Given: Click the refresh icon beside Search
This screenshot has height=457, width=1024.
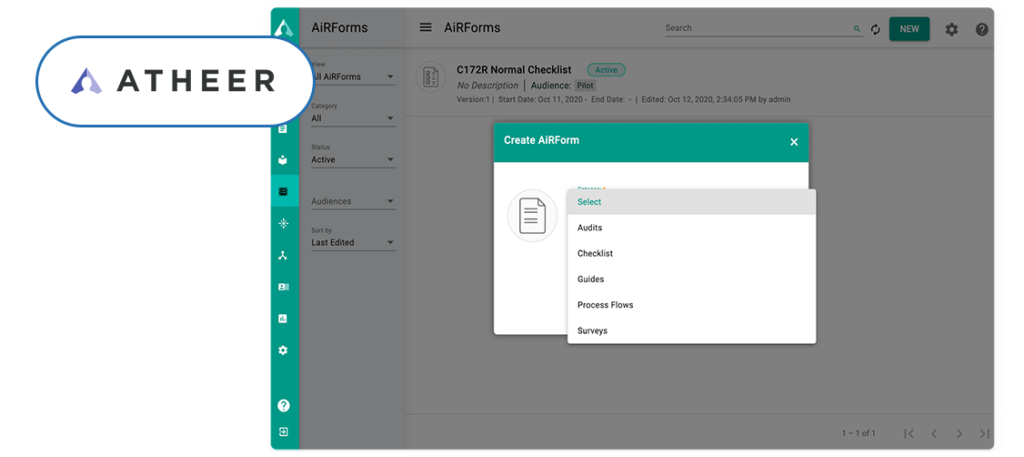Looking at the screenshot, I should pos(875,29).
